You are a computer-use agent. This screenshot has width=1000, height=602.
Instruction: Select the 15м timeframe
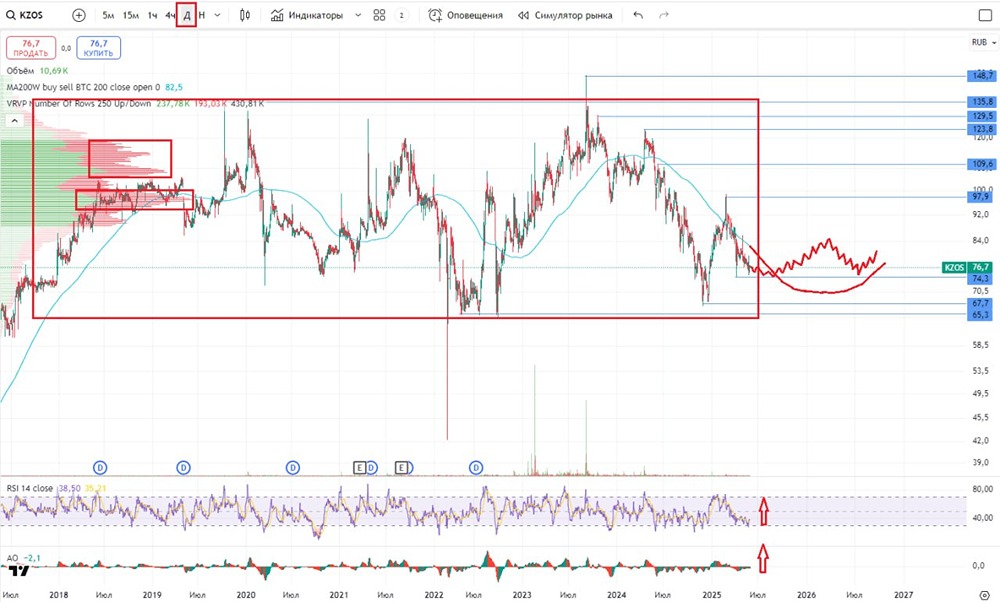[131, 15]
